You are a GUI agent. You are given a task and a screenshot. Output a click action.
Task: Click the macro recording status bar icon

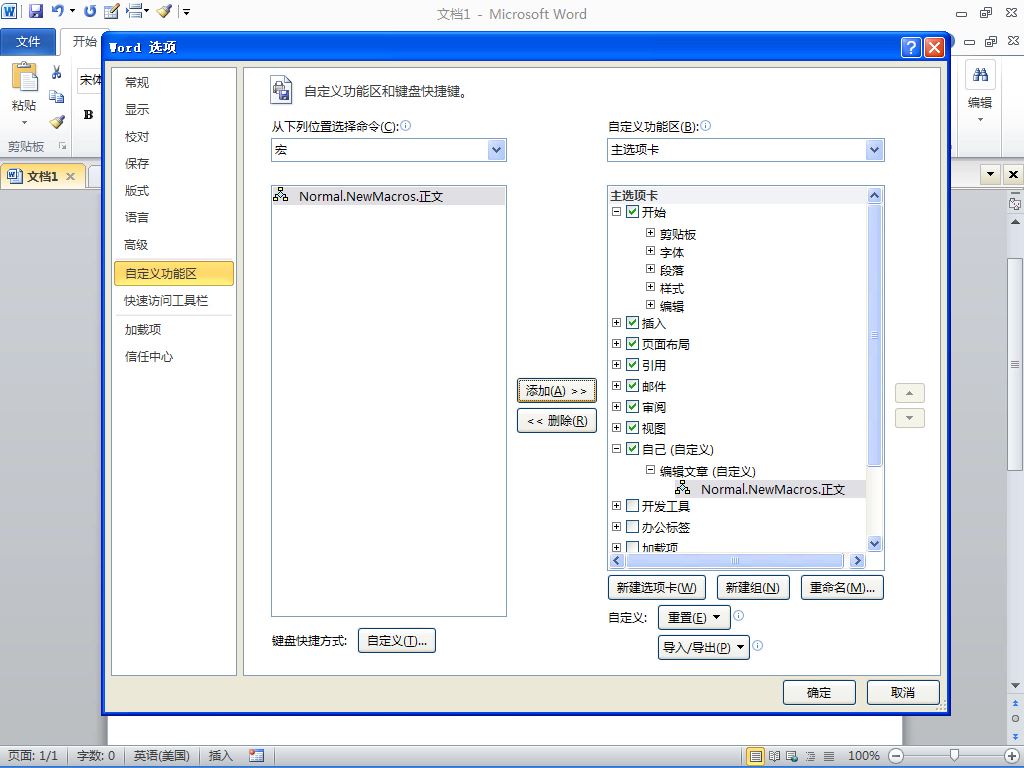pos(256,756)
